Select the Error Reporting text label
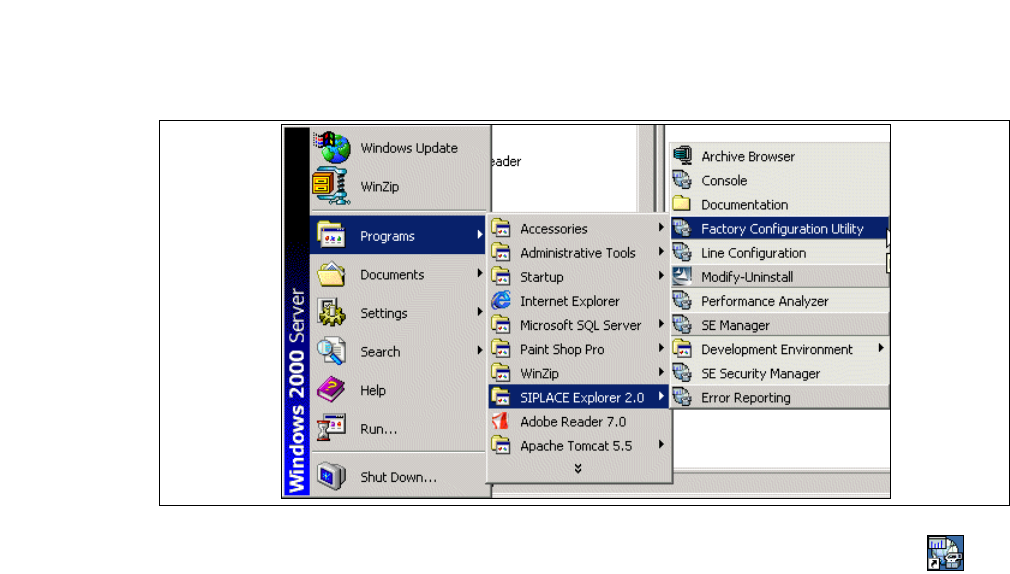This screenshot has height=574, width=1010. pyautogui.click(x=746, y=398)
